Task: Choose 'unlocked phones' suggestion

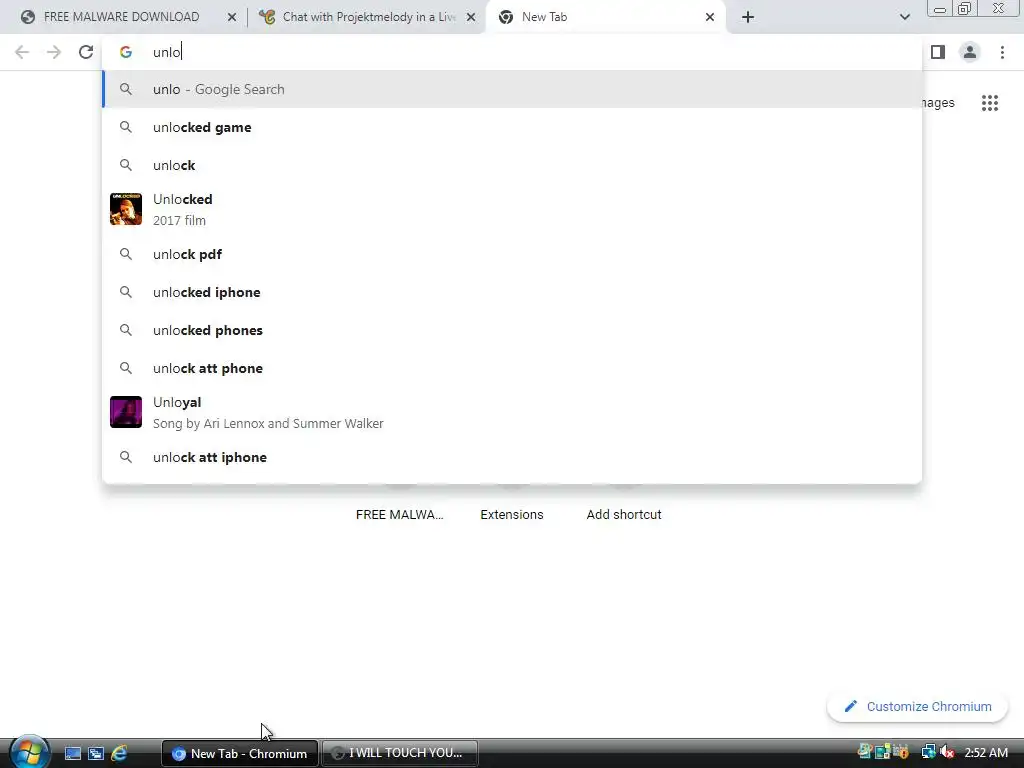Action: tap(512, 330)
